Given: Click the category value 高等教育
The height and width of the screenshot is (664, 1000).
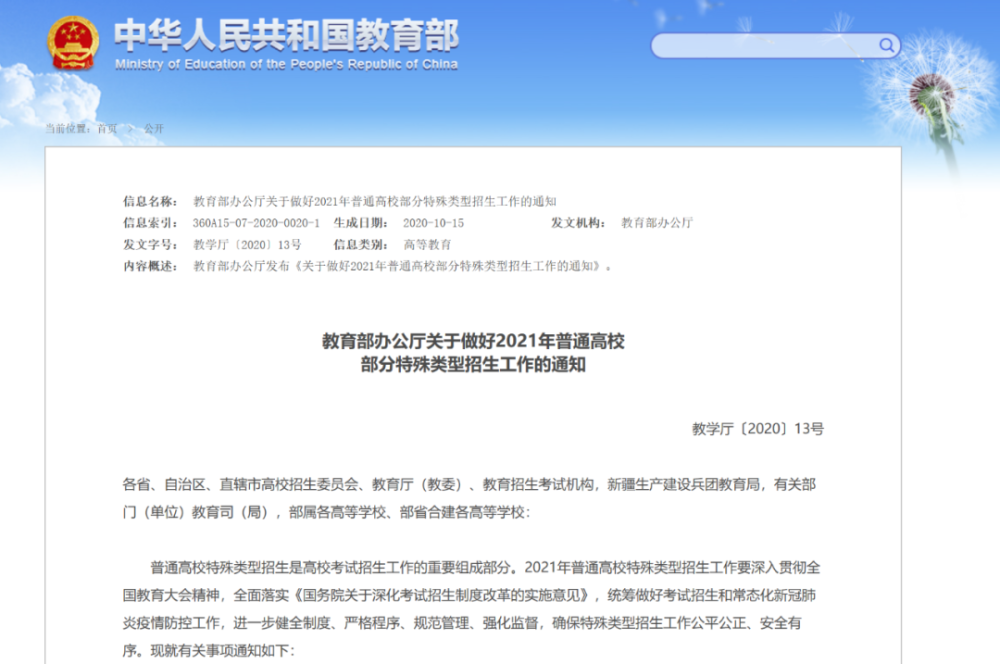Looking at the screenshot, I should click(427, 245).
